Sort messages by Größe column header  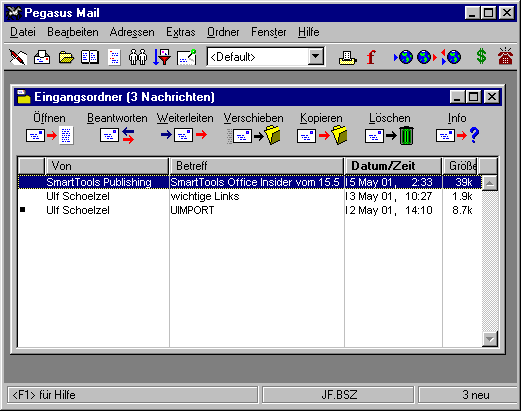[x=460, y=166]
